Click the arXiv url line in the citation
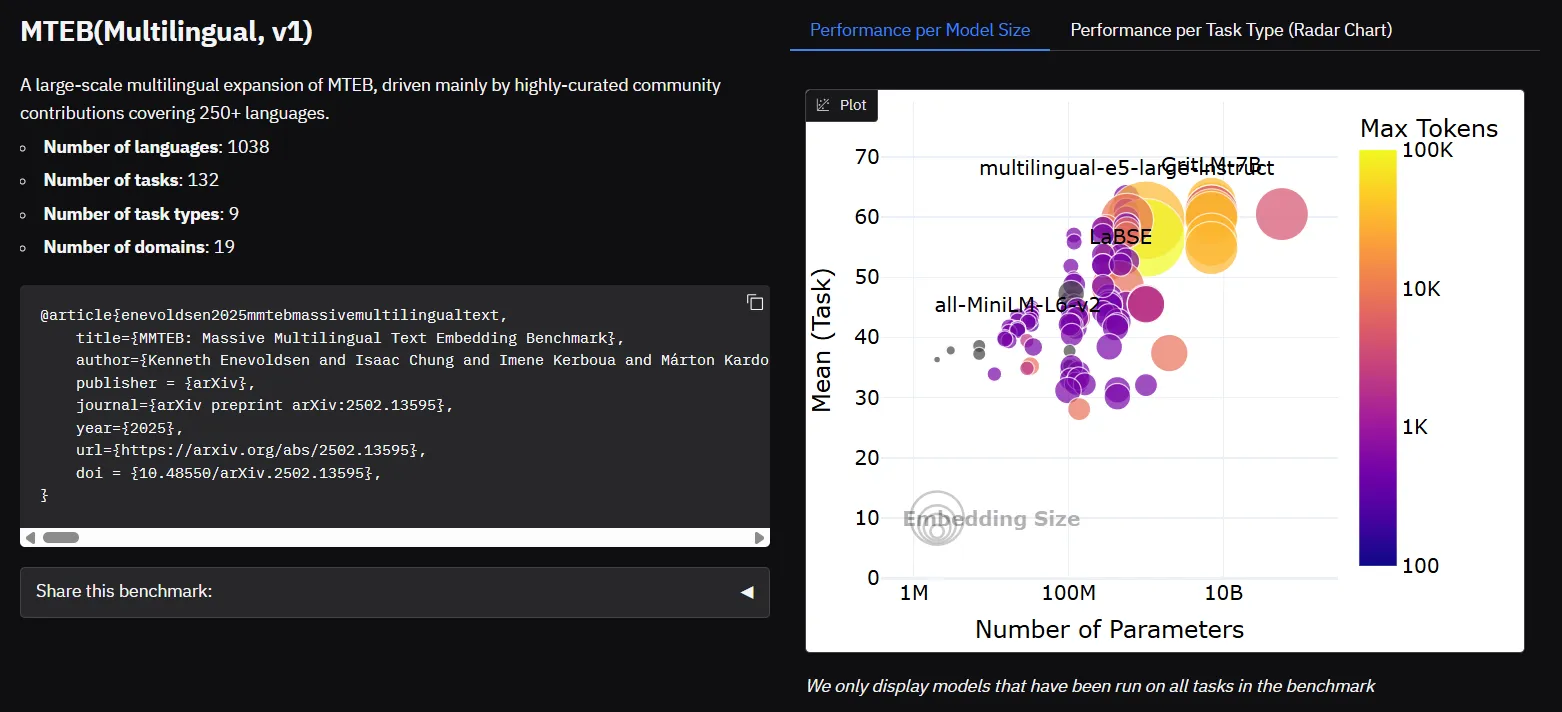Viewport: 1562px width, 712px height. (251, 450)
